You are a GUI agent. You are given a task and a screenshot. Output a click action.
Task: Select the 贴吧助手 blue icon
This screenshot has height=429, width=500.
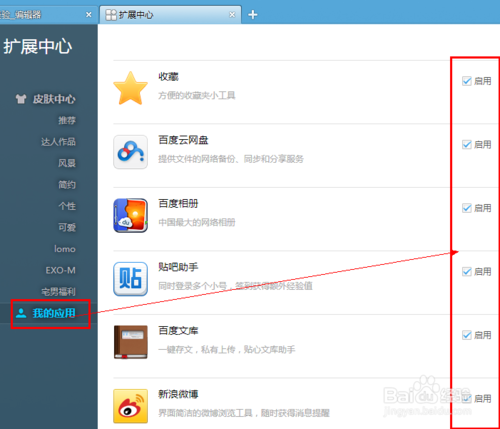[130, 279]
